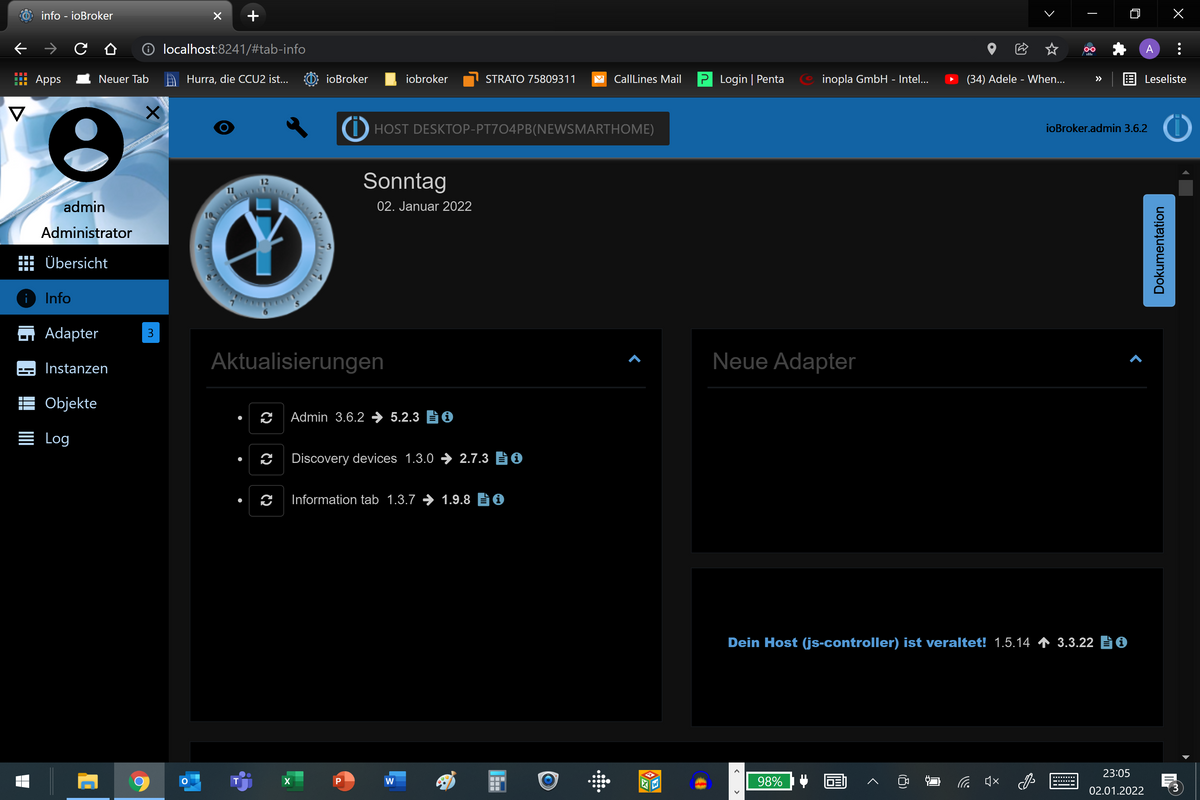The height and width of the screenshot is (800, 1200).
Task: Select the 'info - ioBroker' tab
Action: coord(120,16)
